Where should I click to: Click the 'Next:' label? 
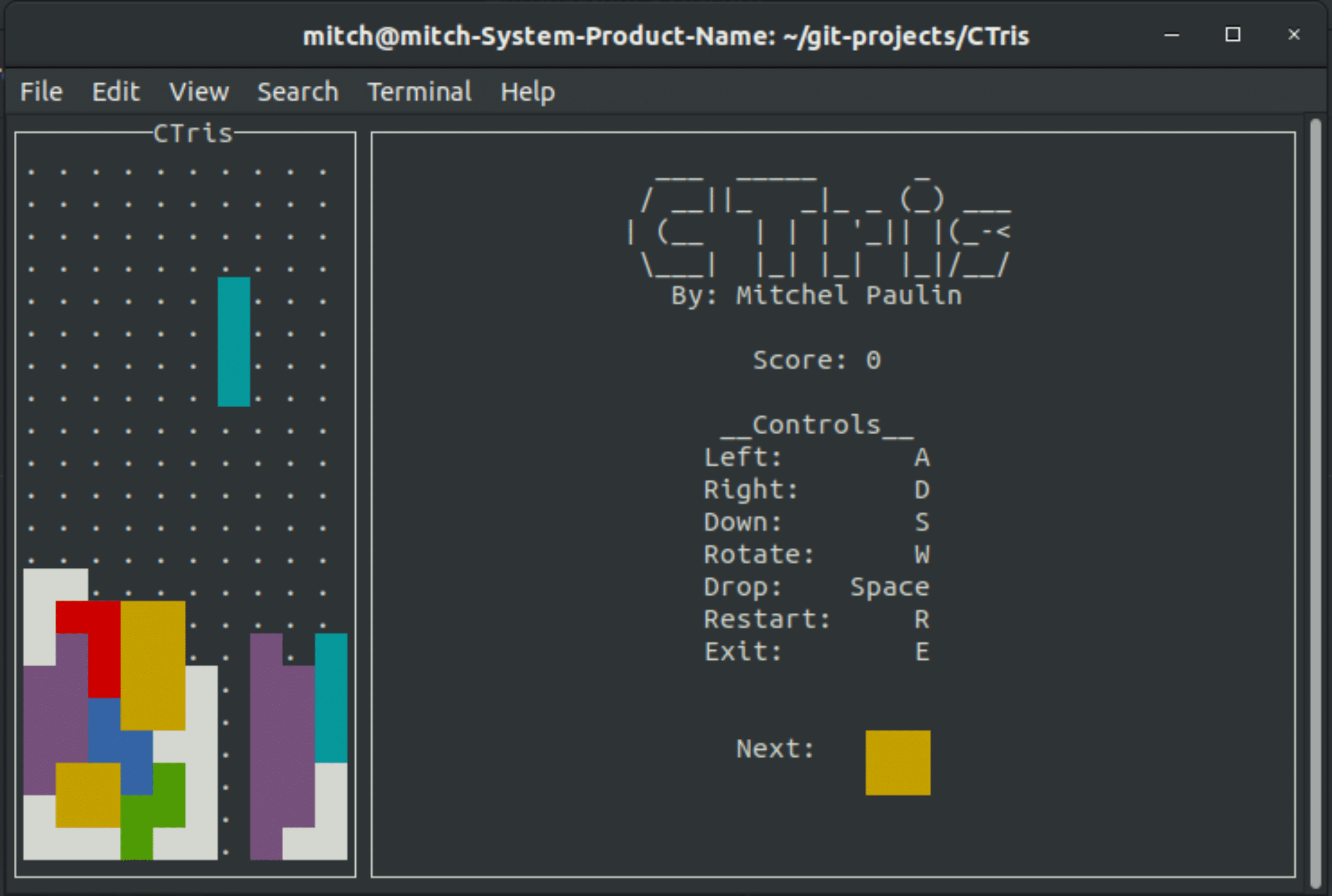pyautogui.click(x=775, y=749)
